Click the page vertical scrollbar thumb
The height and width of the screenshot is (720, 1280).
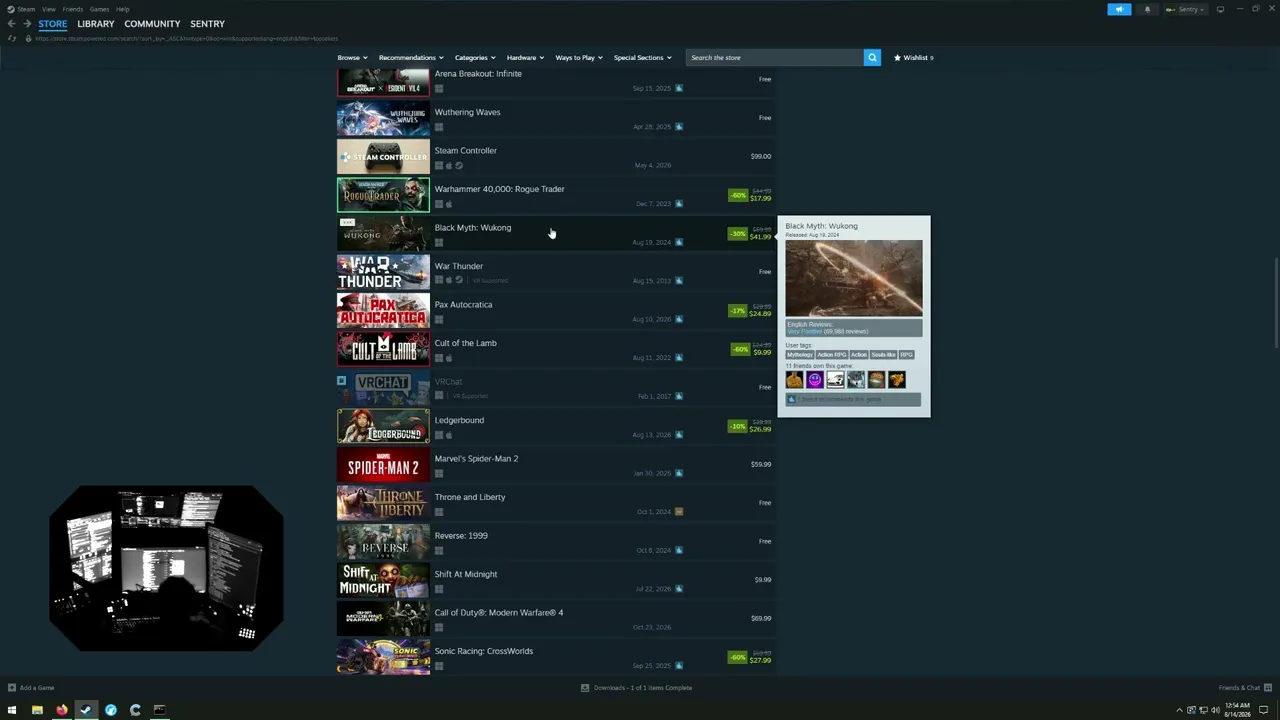[1275, 303]
